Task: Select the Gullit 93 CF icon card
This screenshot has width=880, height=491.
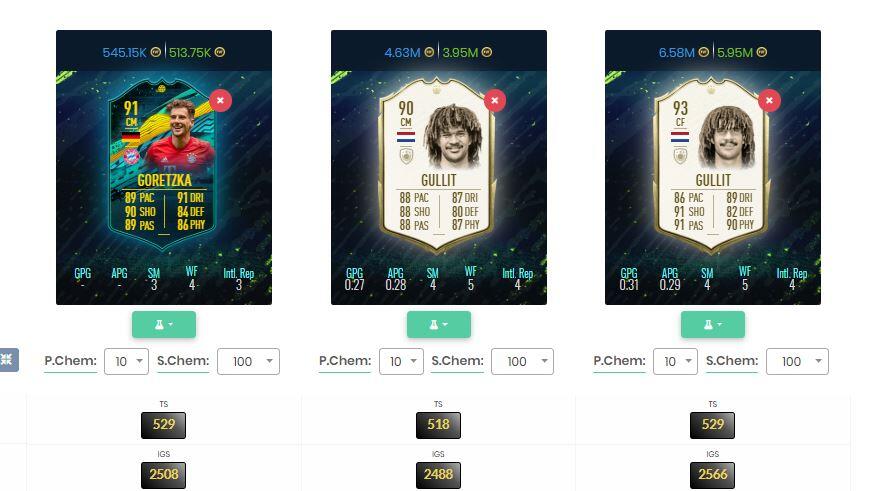Action: tap(713, 164)
